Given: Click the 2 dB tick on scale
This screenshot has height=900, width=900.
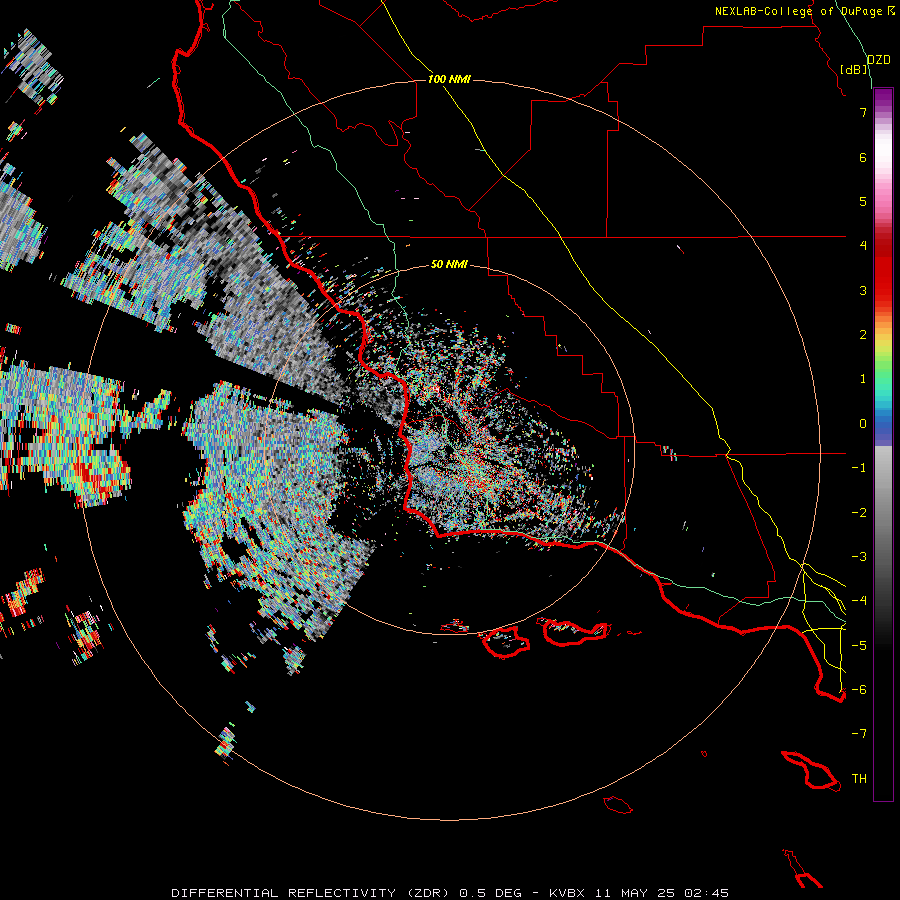Looking at the screenshot, I should 863,335.
